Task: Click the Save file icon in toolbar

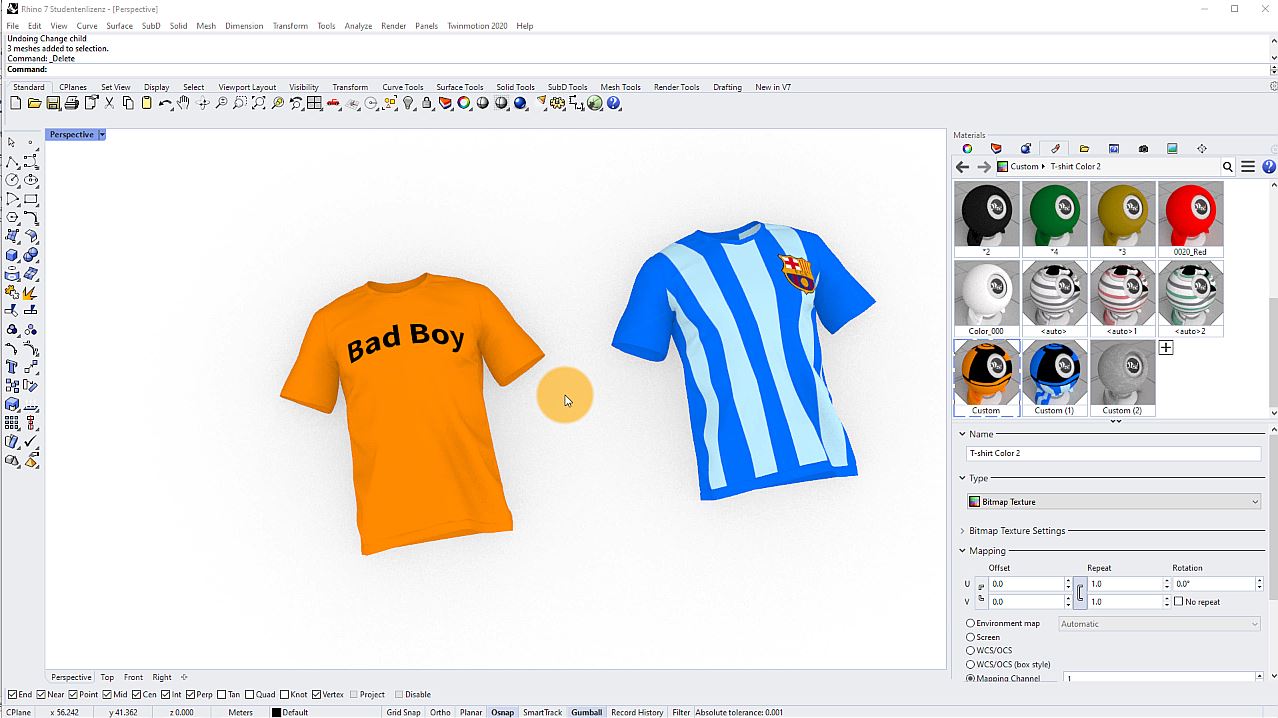Action: 53,103
